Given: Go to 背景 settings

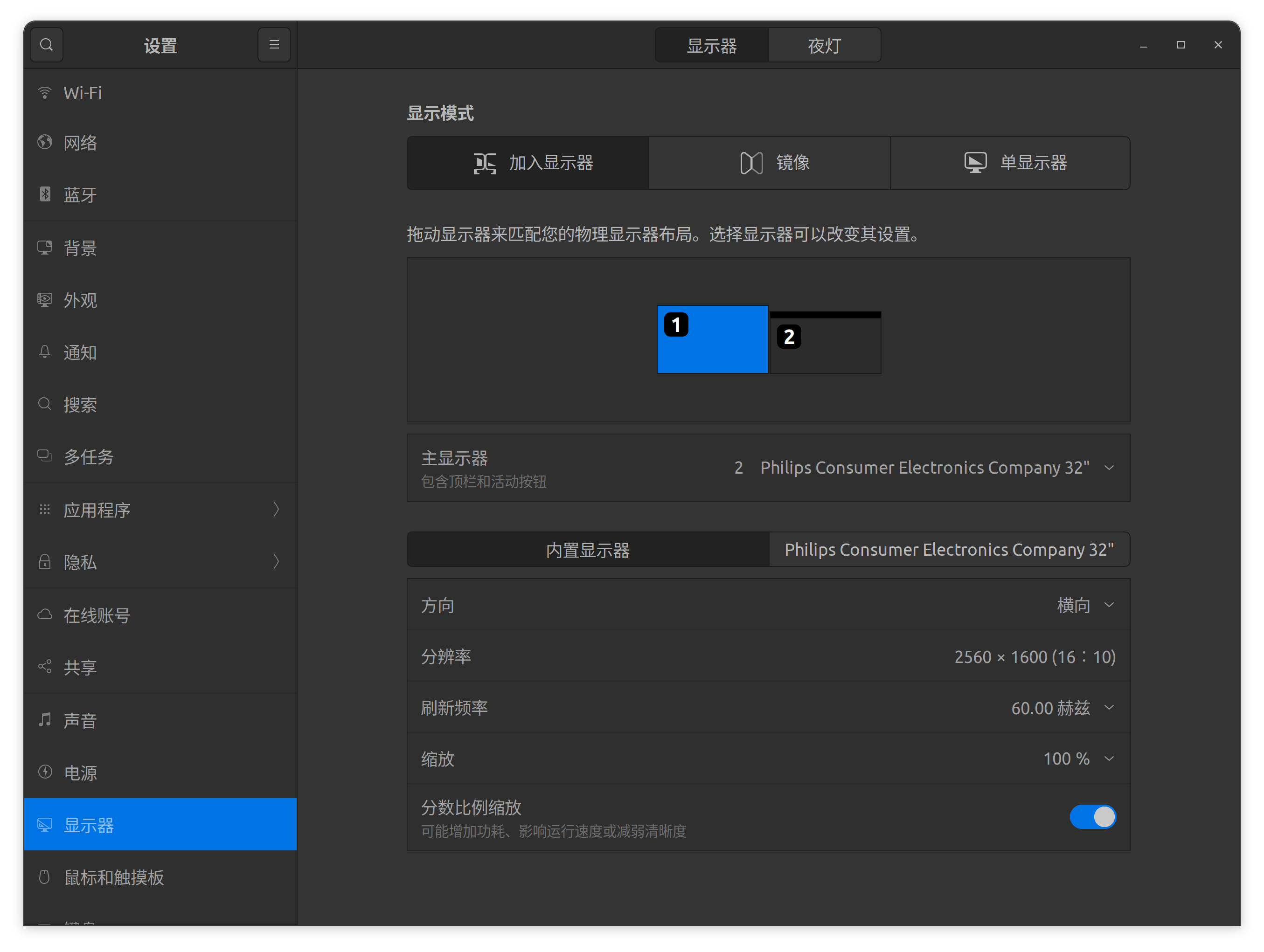Looking at the screenshot, I should click(160, 248).
